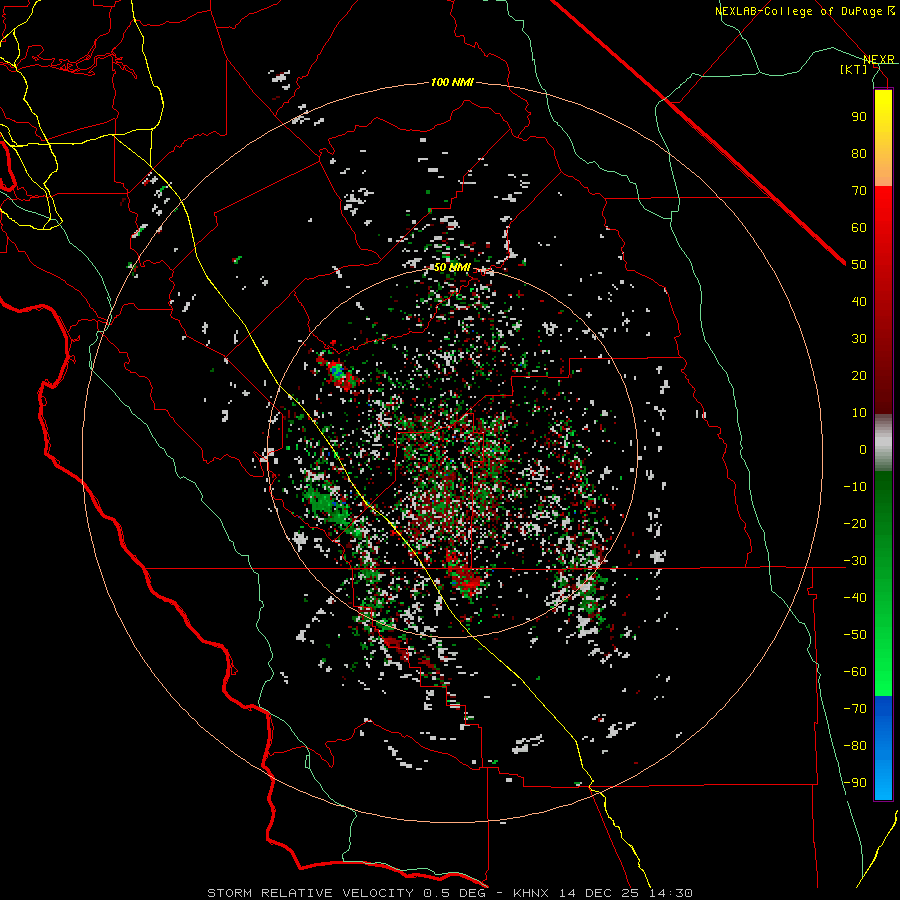Click the 60 value on the velocity scale
900x900 pixels.
(859, 227)
